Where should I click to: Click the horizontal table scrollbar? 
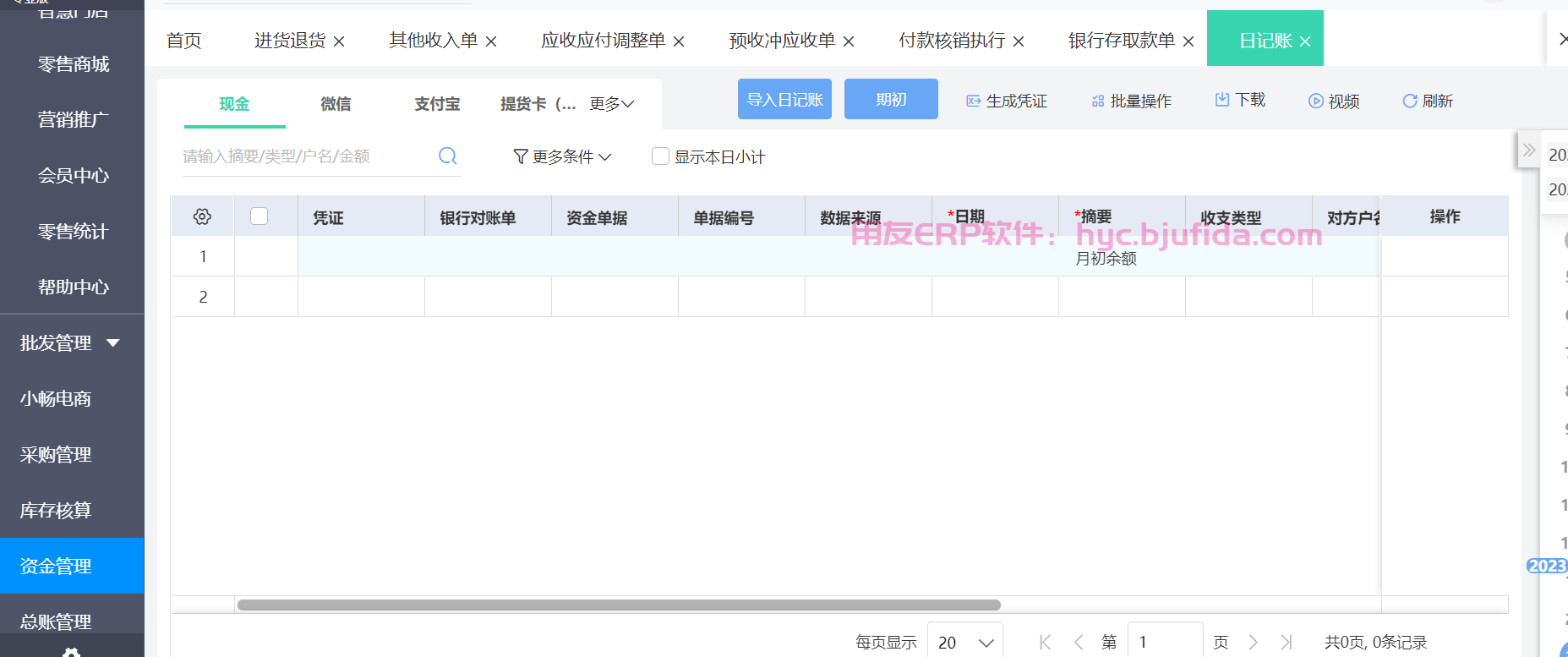(x=619, y=605)
